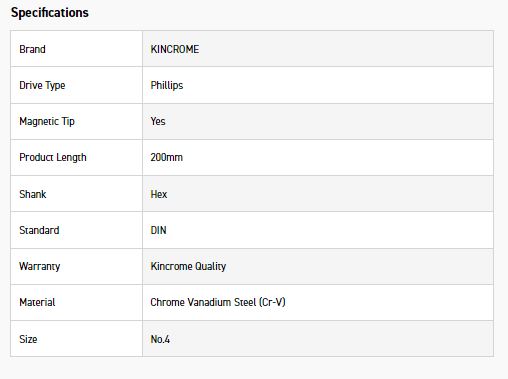Click the DIN standard value

pyautogui.click(x=158, y=230)
